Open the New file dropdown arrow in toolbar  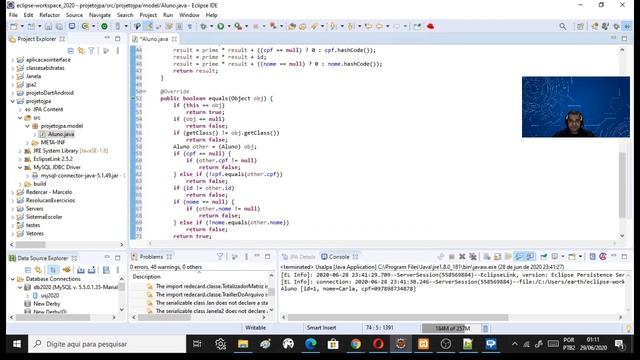point(22,27)
